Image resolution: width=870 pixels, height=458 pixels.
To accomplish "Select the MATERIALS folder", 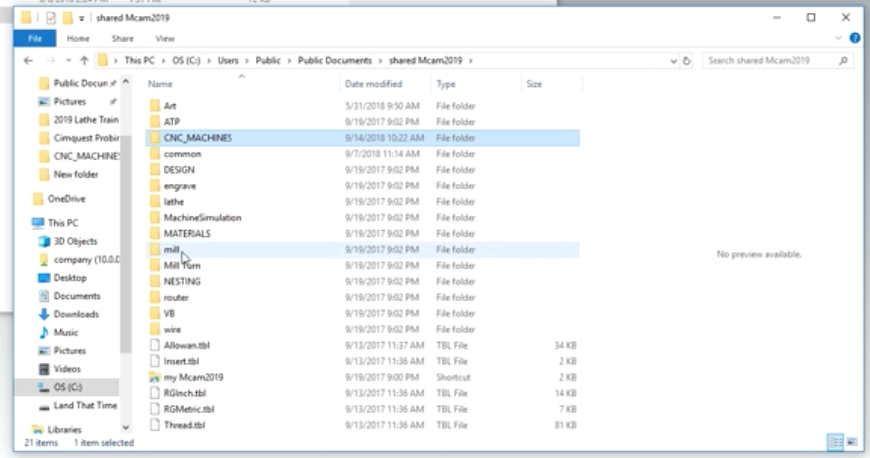I will [363, 234].
